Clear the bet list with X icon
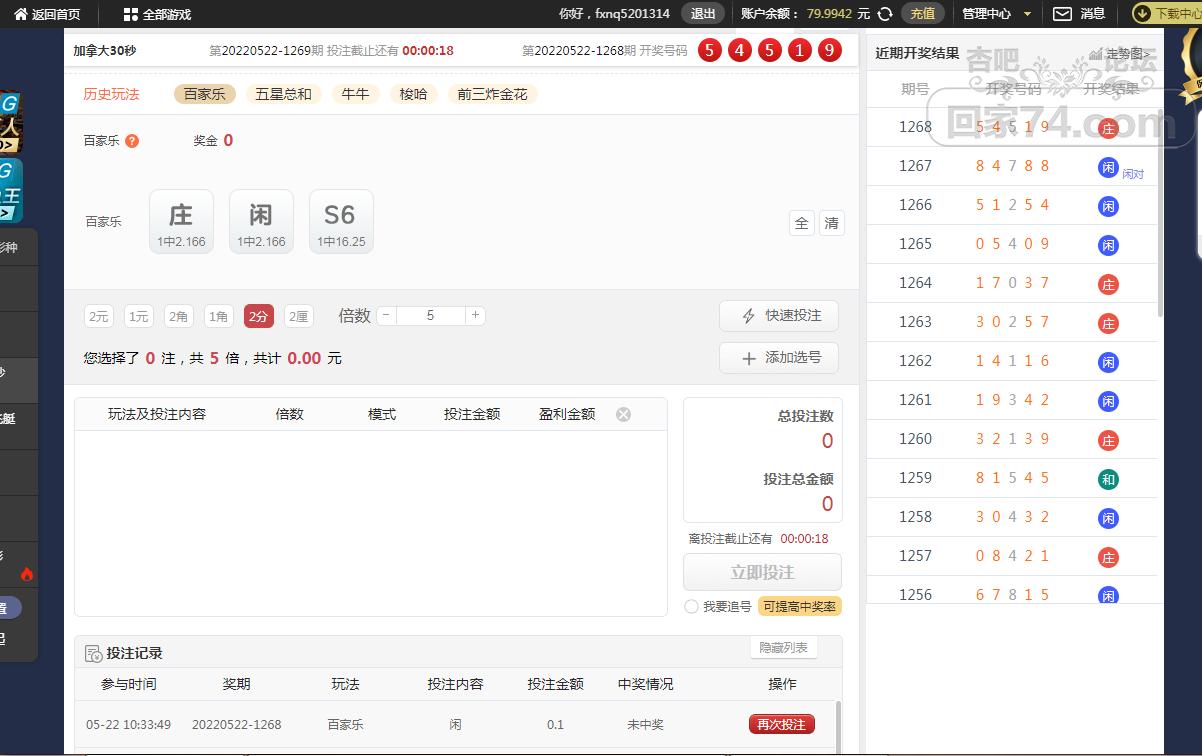Viewport: 1202px width, 756px height. [x=623, y=414]
